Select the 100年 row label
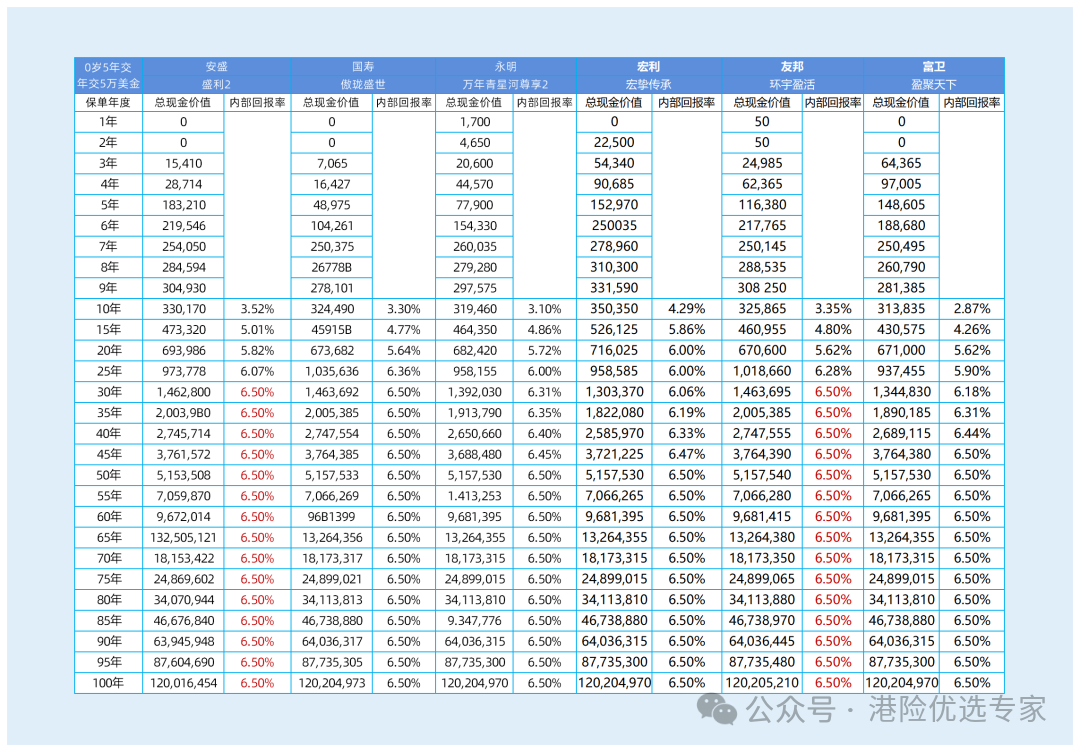This screenshot has height=752, width=1080. tap(108, 683)
